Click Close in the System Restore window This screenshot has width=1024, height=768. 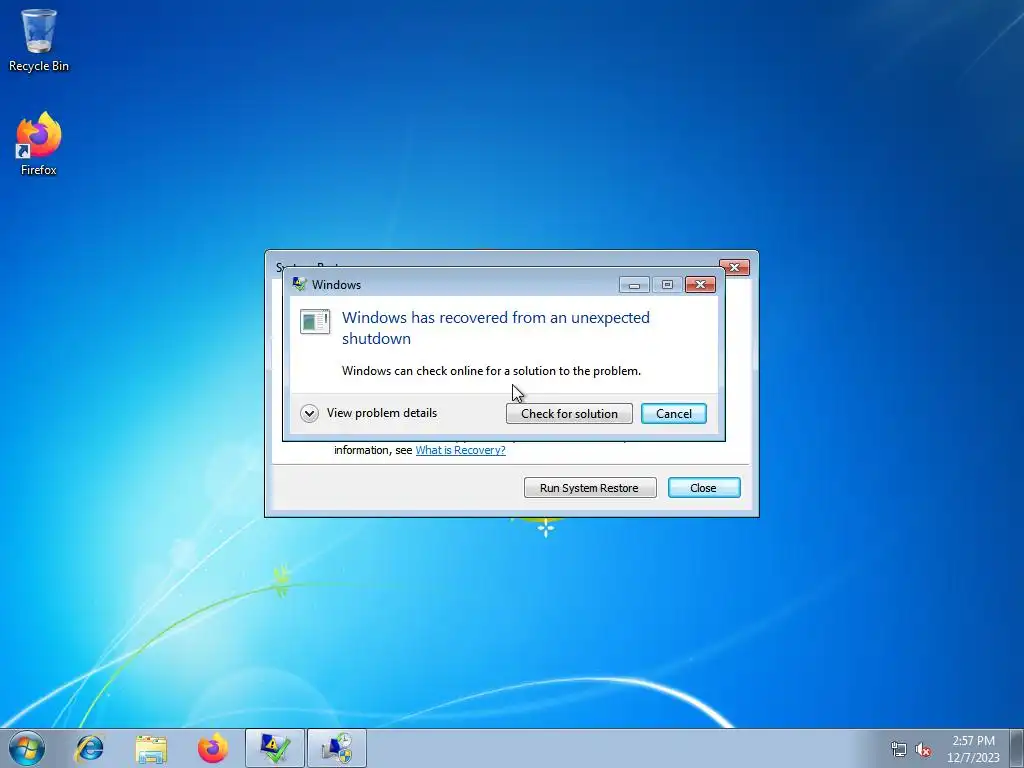[703, 488]
